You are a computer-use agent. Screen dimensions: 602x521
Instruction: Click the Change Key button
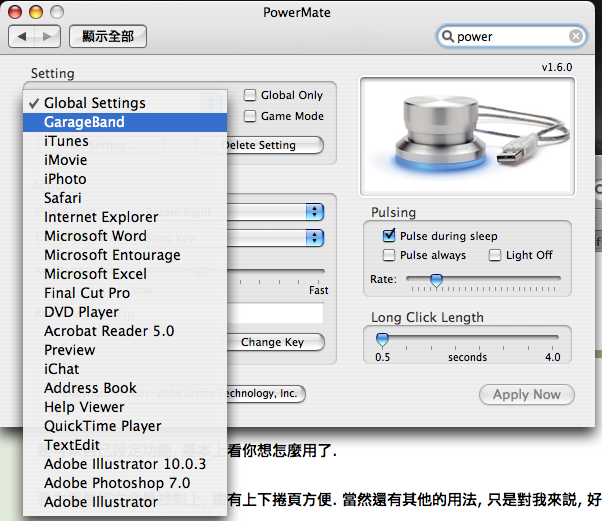[275, 342]
